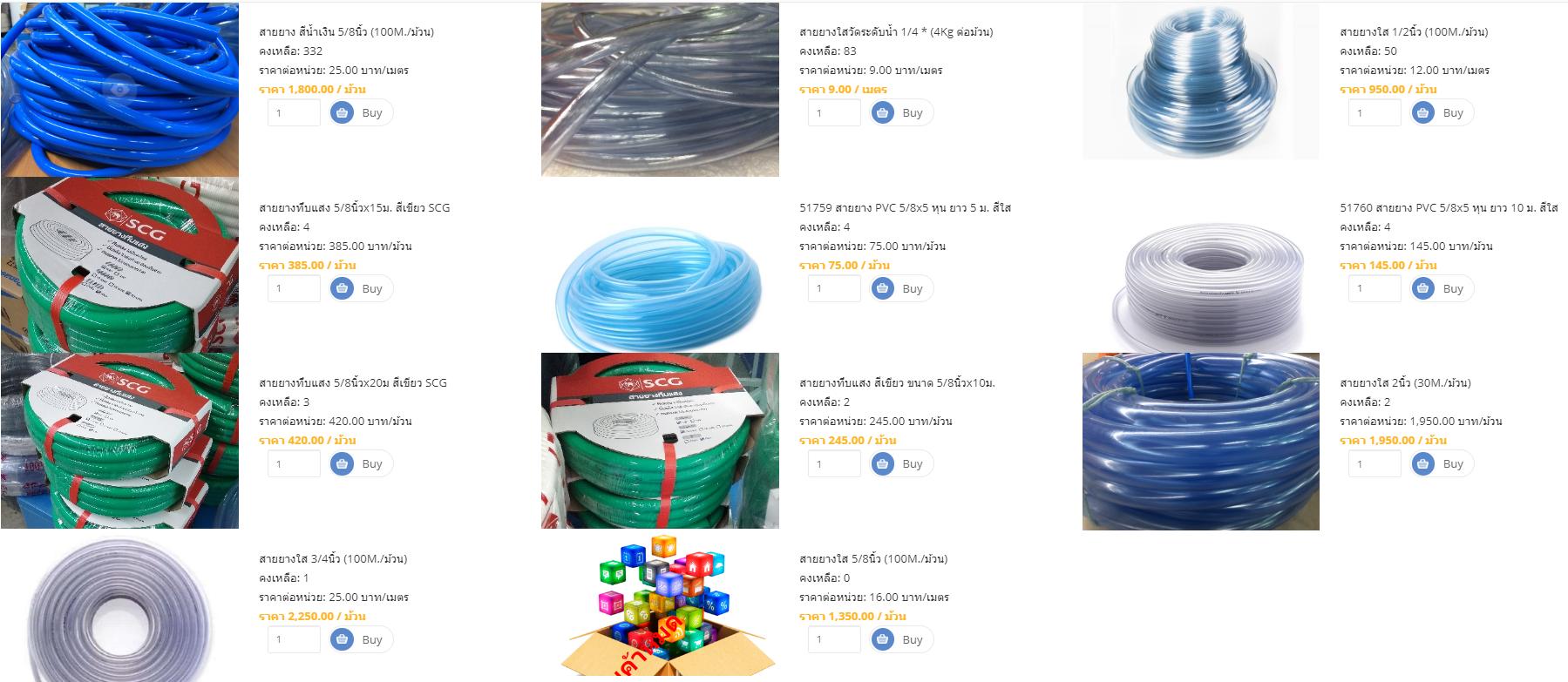Focus quantity field for clear hose 2 inch
This screenshot has width=1568, height=682.
[1375, 463]
